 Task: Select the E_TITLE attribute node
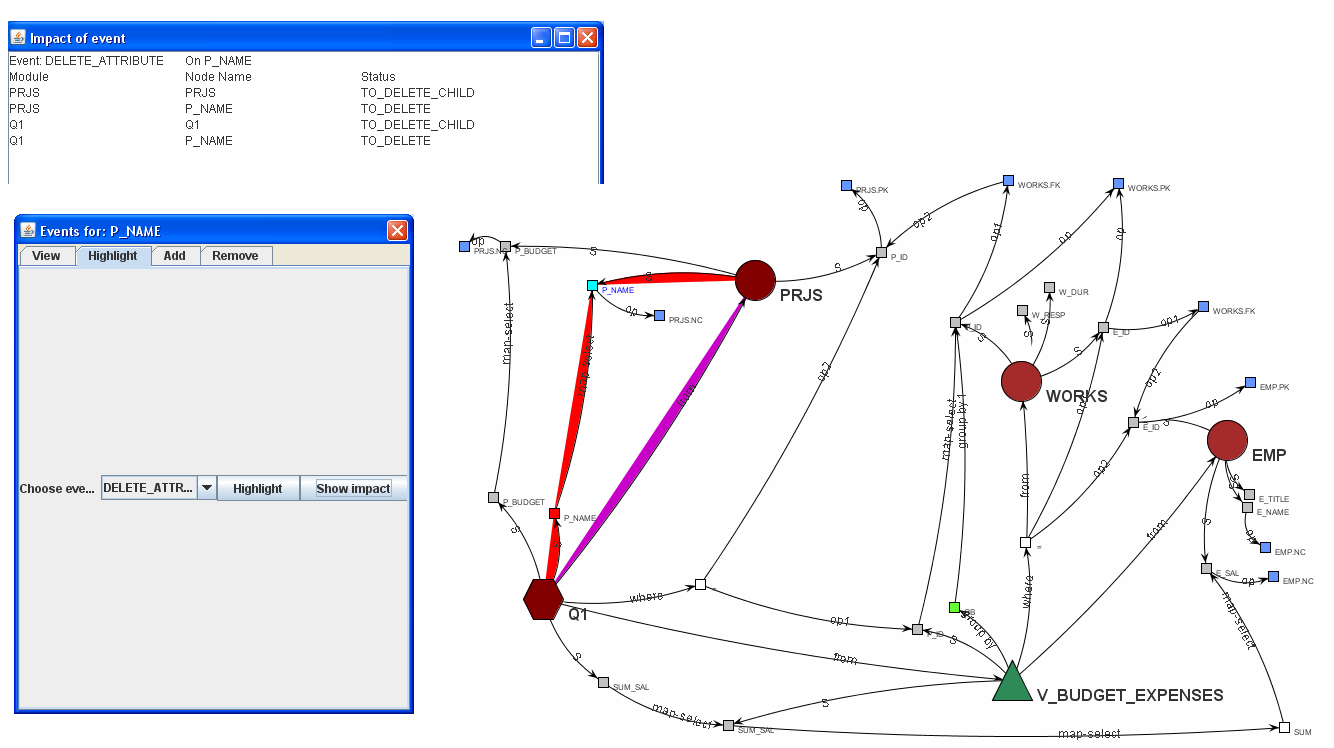click(x=1249, y=494)
